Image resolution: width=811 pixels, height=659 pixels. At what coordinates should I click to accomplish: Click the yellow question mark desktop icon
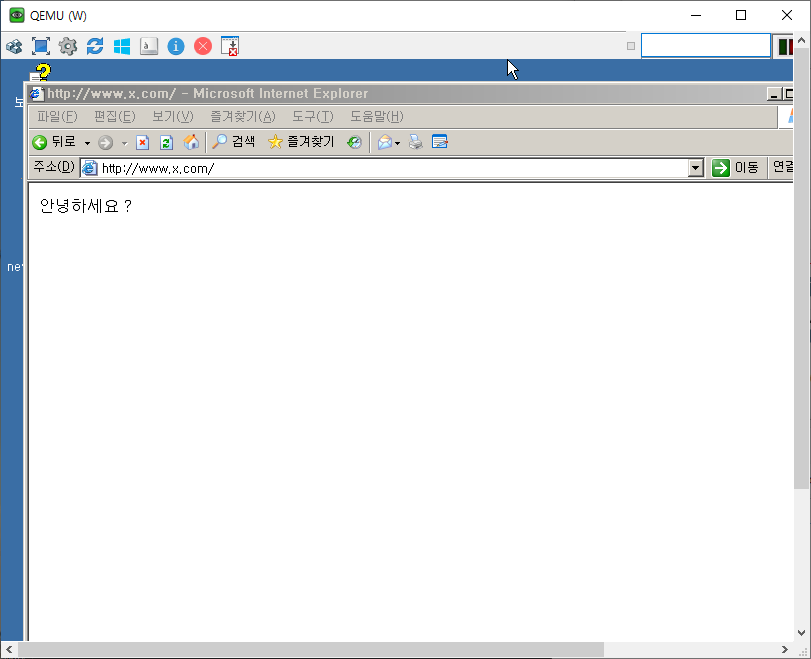42,71
